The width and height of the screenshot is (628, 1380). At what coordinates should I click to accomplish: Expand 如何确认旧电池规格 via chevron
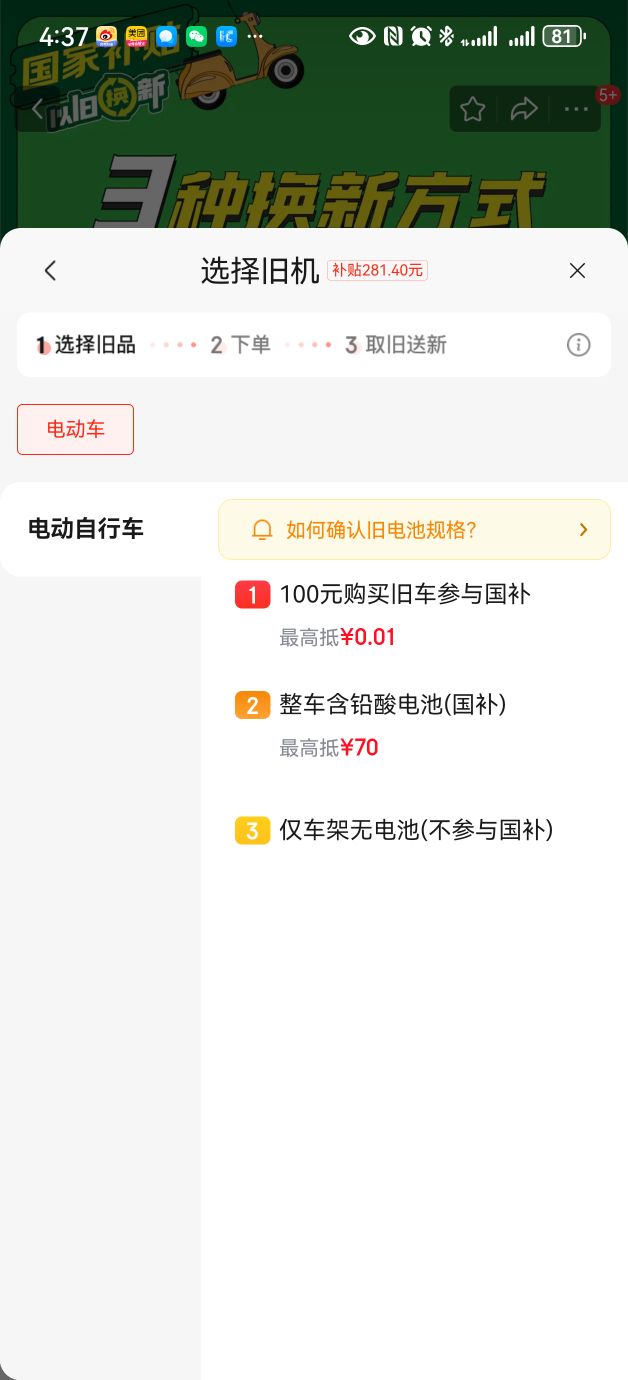click(x=584, y=530)
